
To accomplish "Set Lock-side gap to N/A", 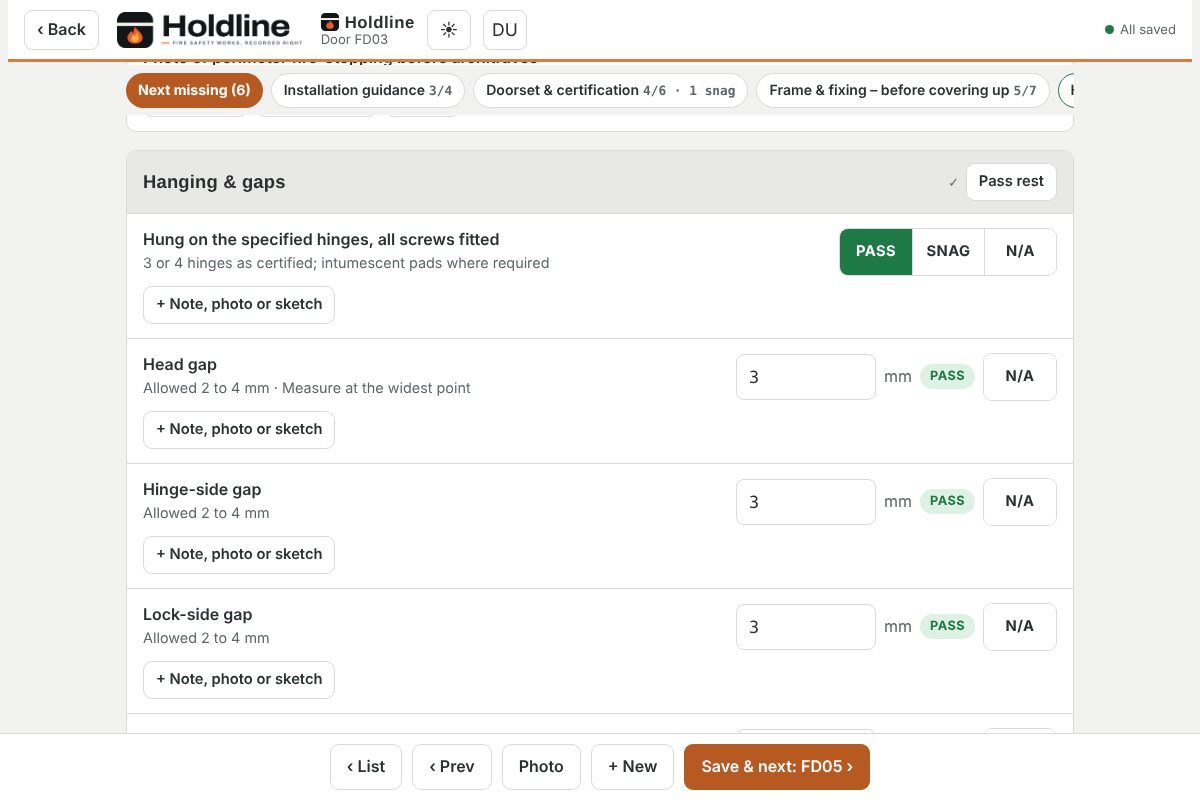I will point(1020,627).
